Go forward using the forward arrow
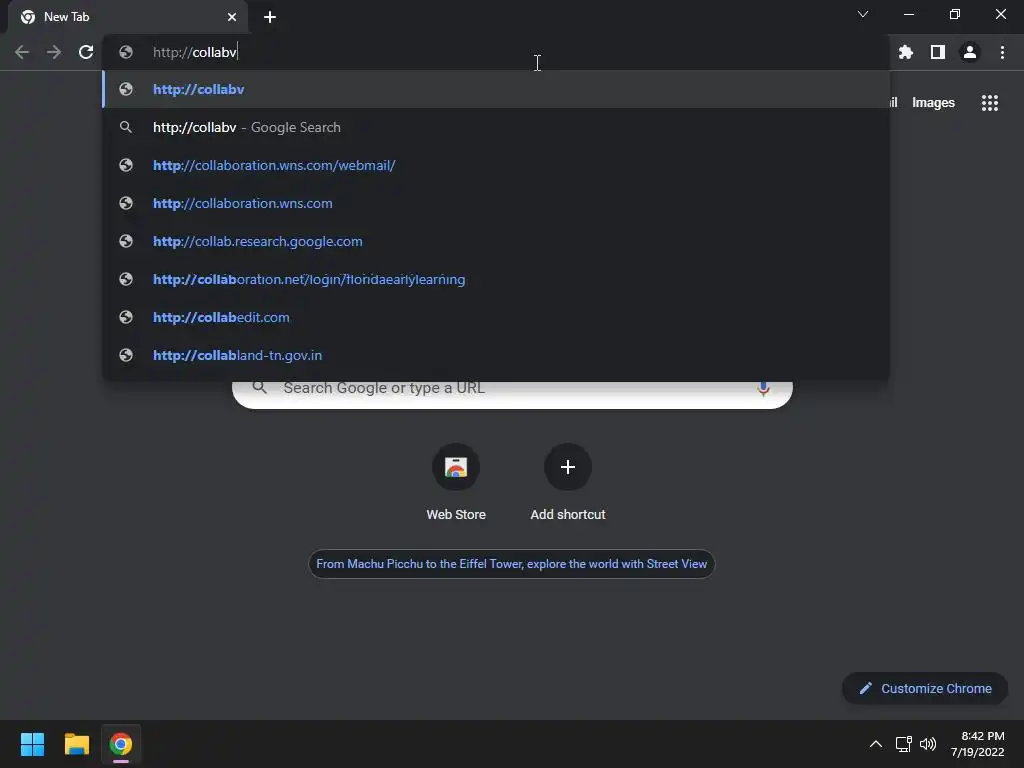 pyautogui.click(x=54, y=52)
